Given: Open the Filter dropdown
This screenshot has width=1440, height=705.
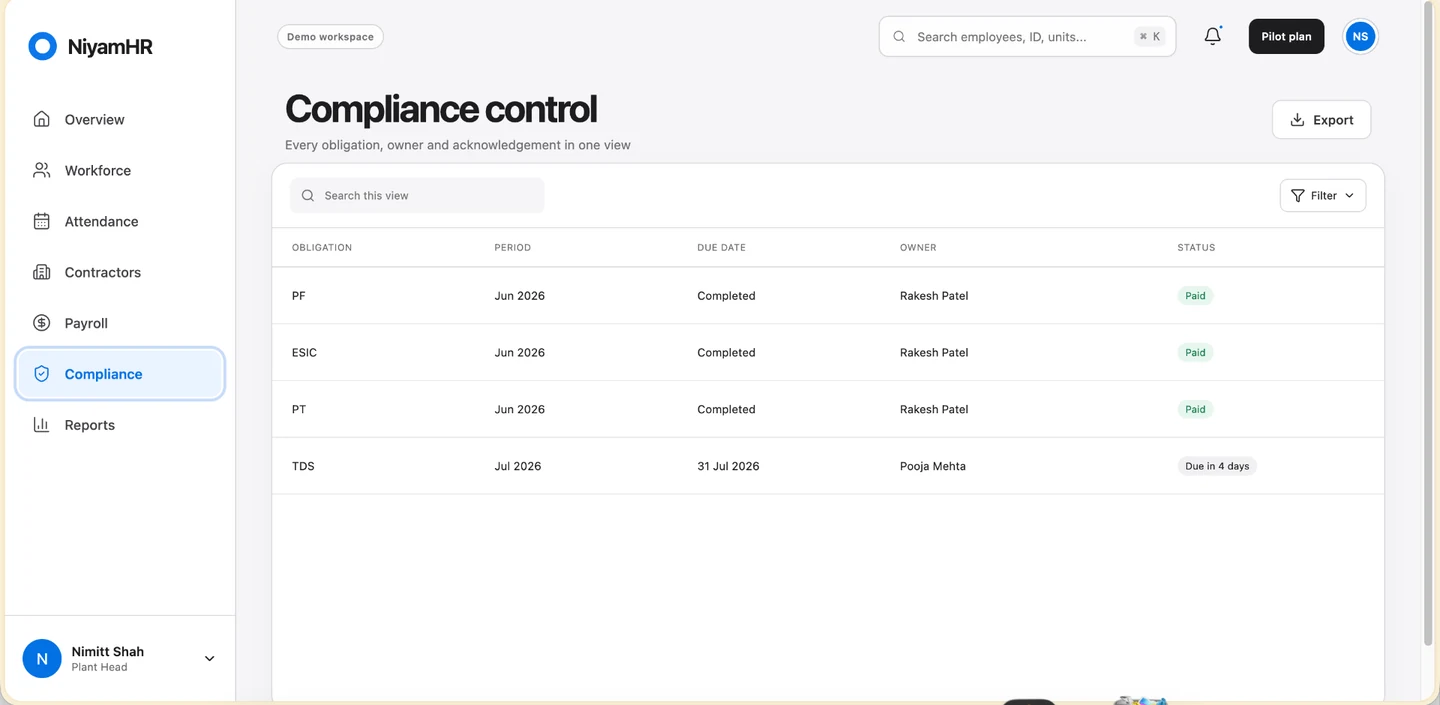Looking at the screenshot, I should (1323, 196).
